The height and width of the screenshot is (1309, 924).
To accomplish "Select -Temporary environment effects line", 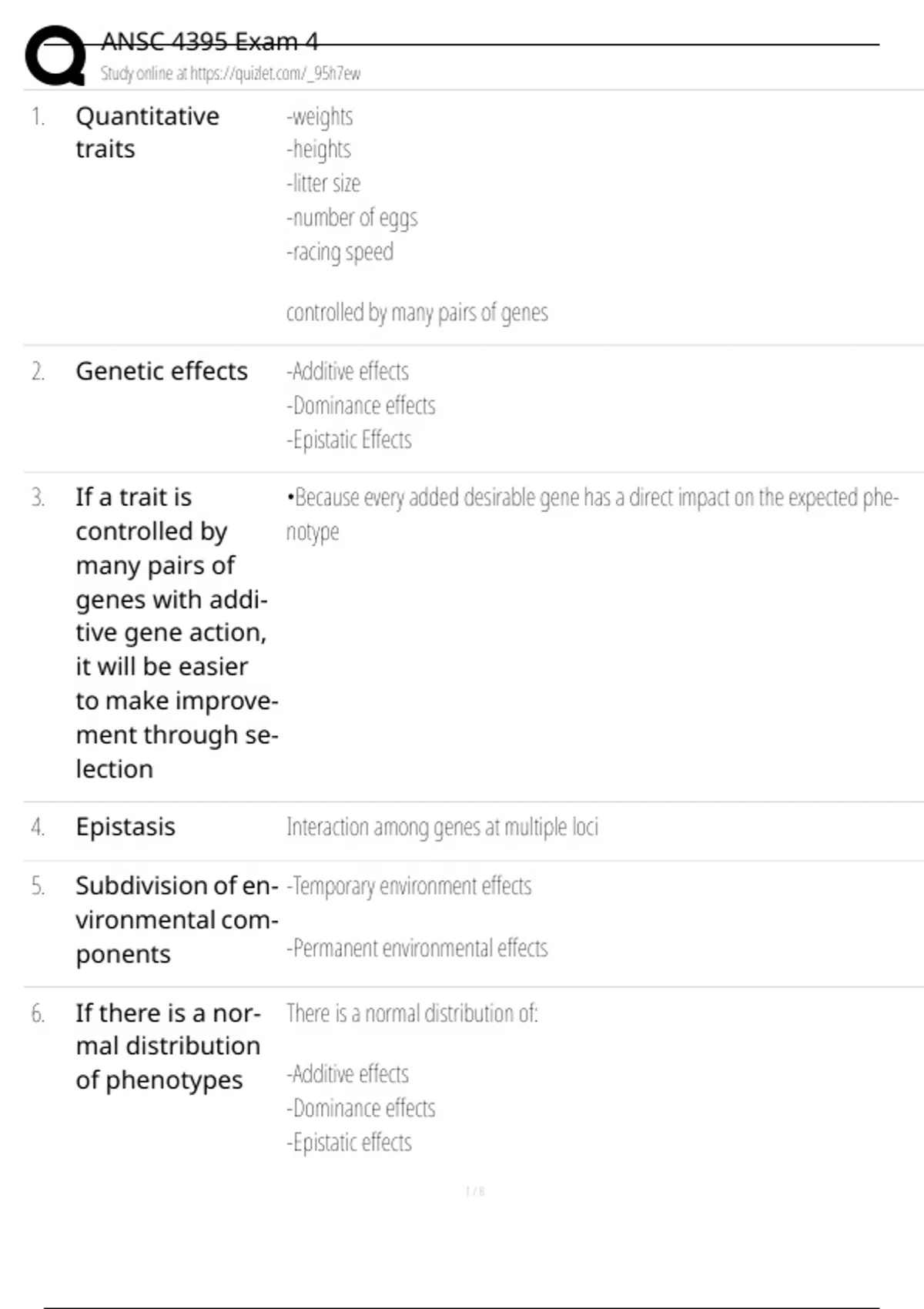I will (x=409, y=886).
